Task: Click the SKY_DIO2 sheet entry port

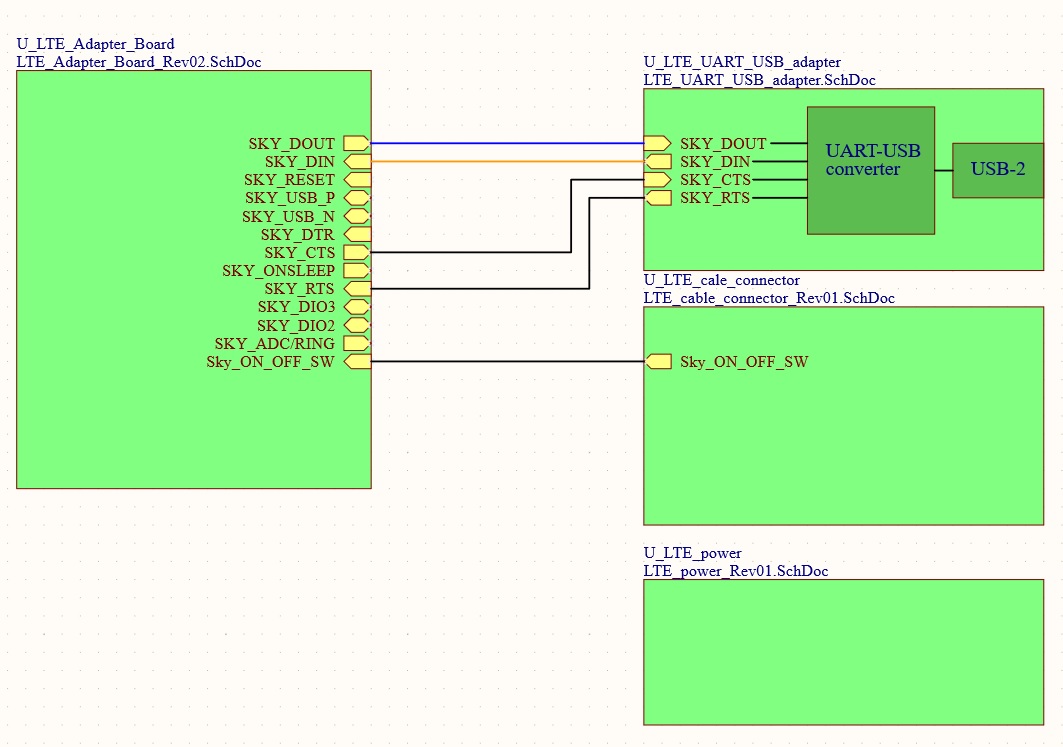Action: click(x=357, y=325)
